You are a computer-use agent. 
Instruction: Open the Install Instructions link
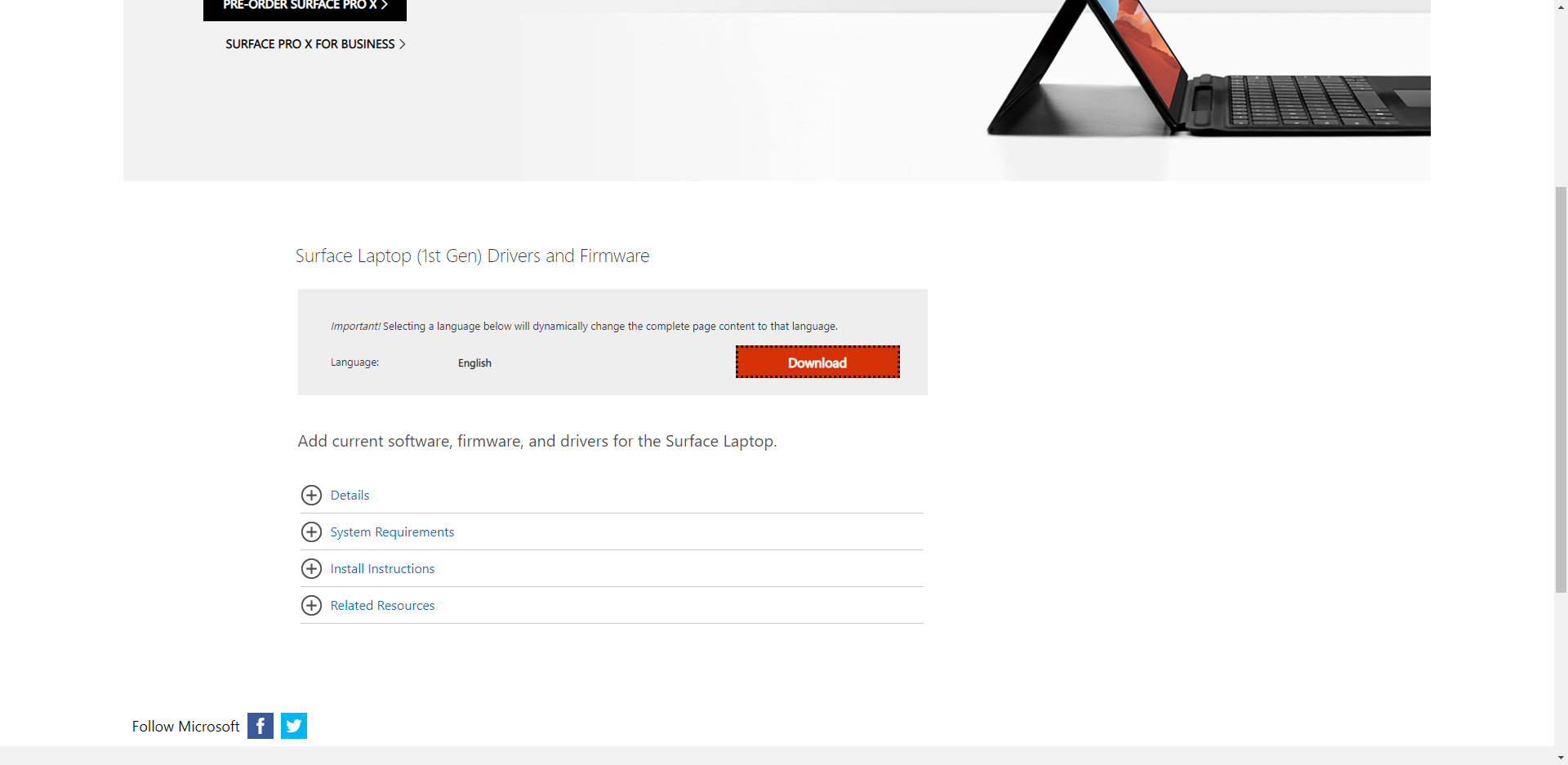coord(382,569)
